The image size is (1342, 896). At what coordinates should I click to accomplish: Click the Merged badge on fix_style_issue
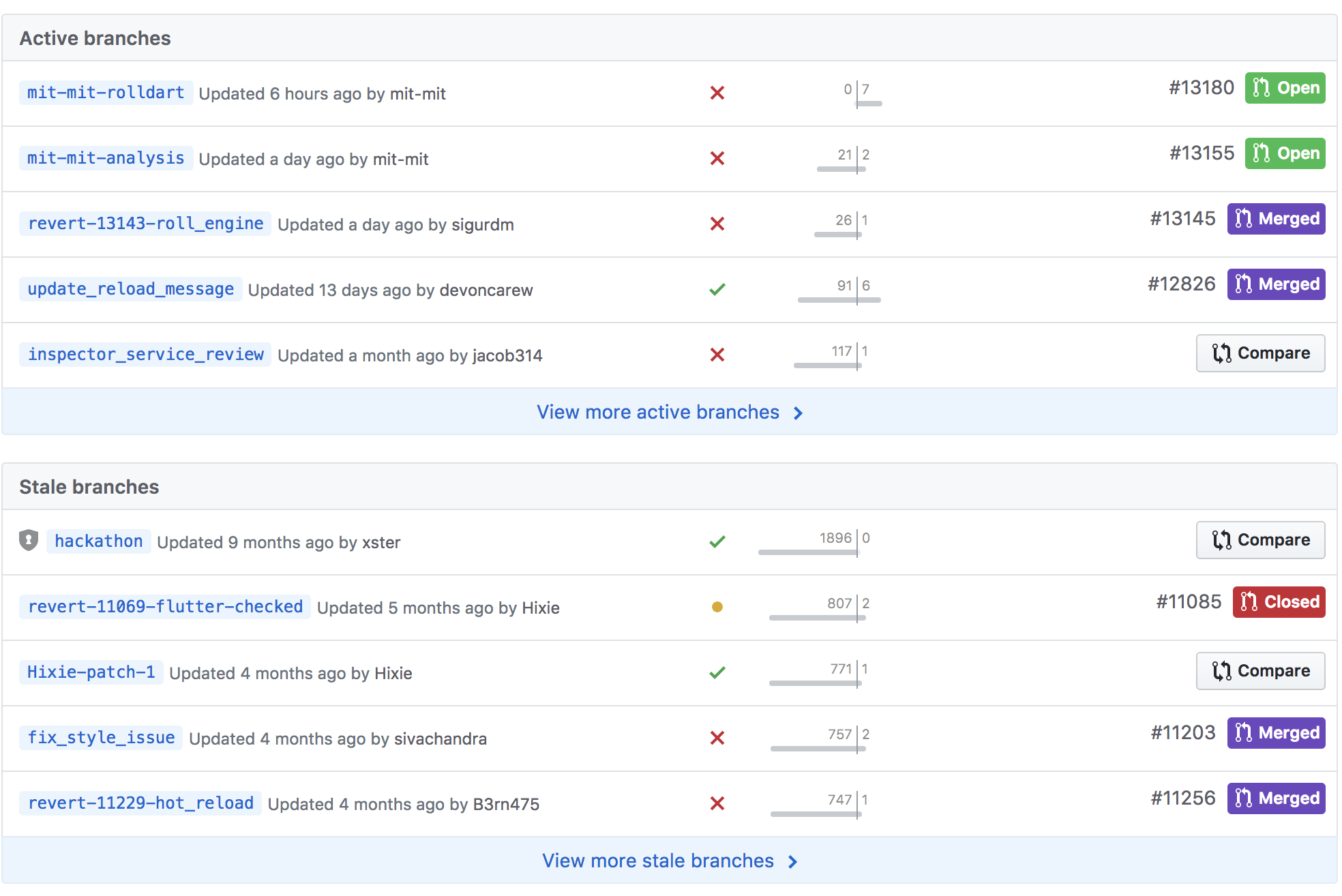[x=1276, y=733]
